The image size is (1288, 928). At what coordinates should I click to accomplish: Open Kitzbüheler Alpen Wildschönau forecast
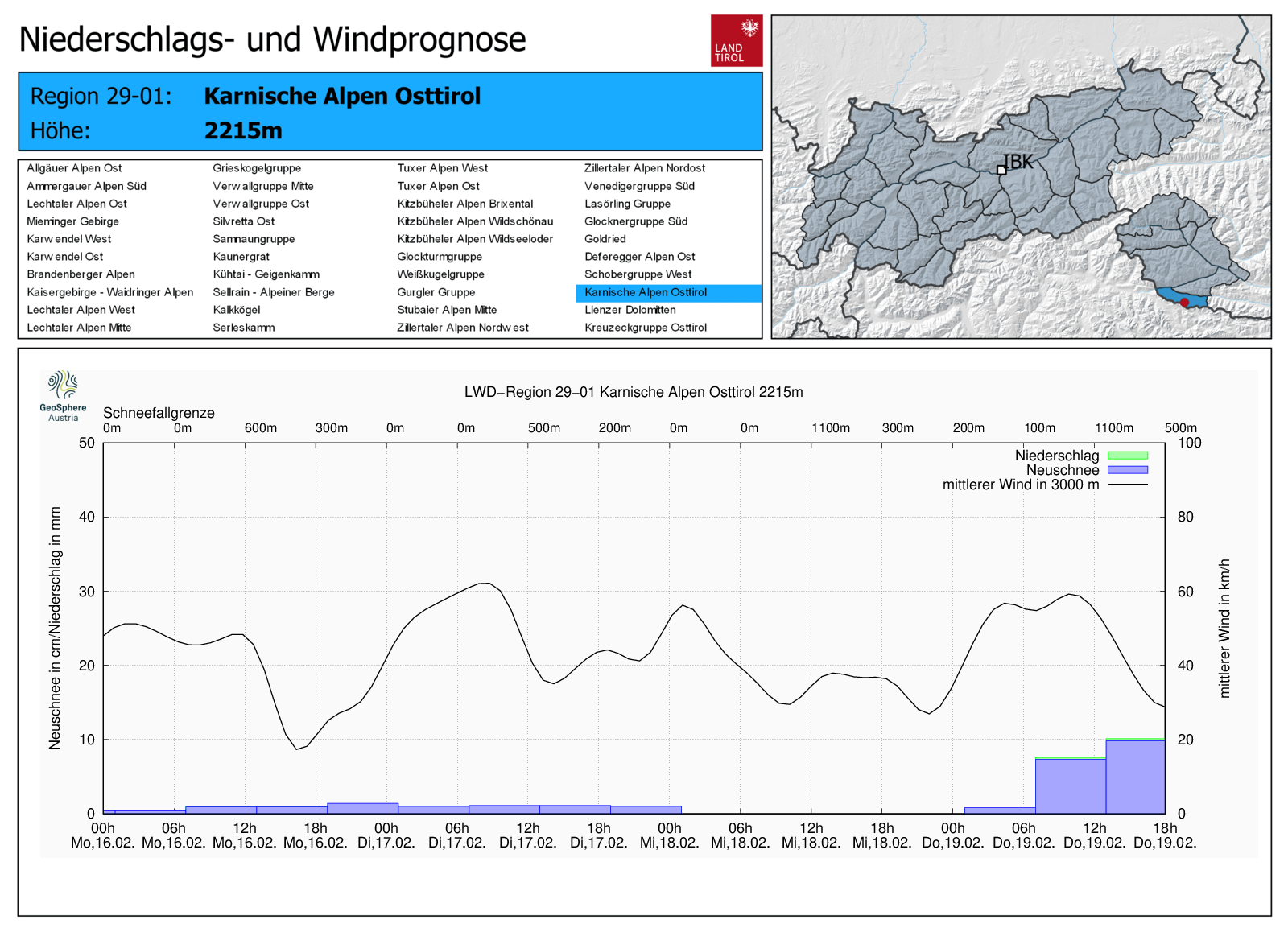point(475,221)
